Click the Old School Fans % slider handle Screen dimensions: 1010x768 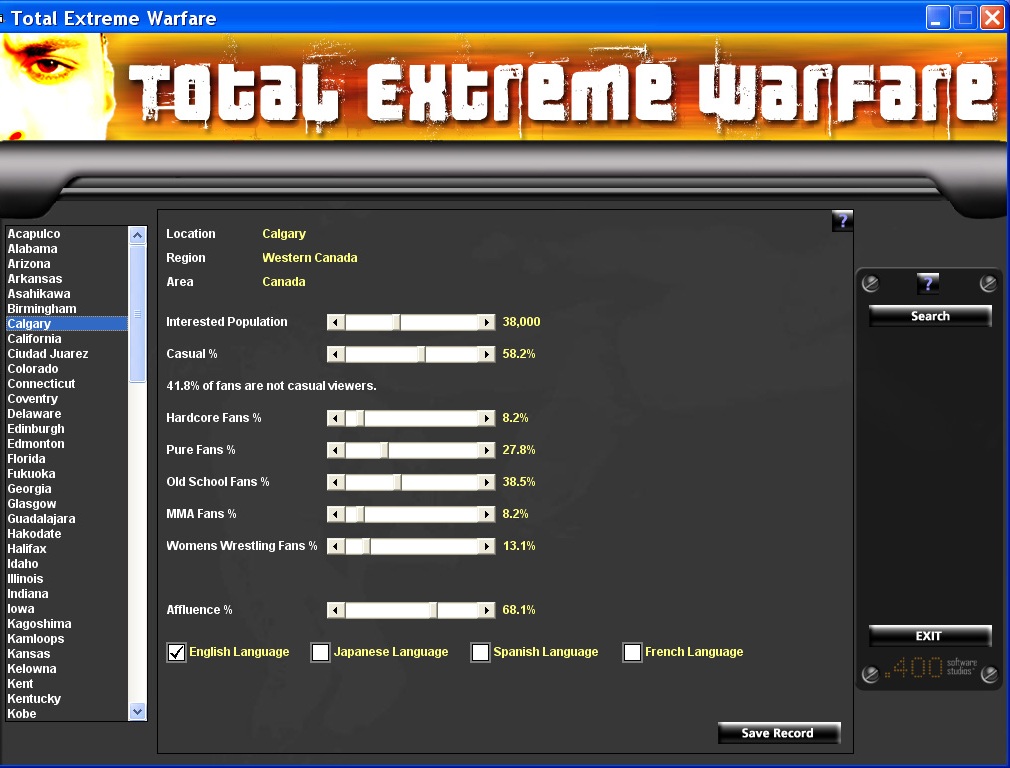(x=397, y=482)
